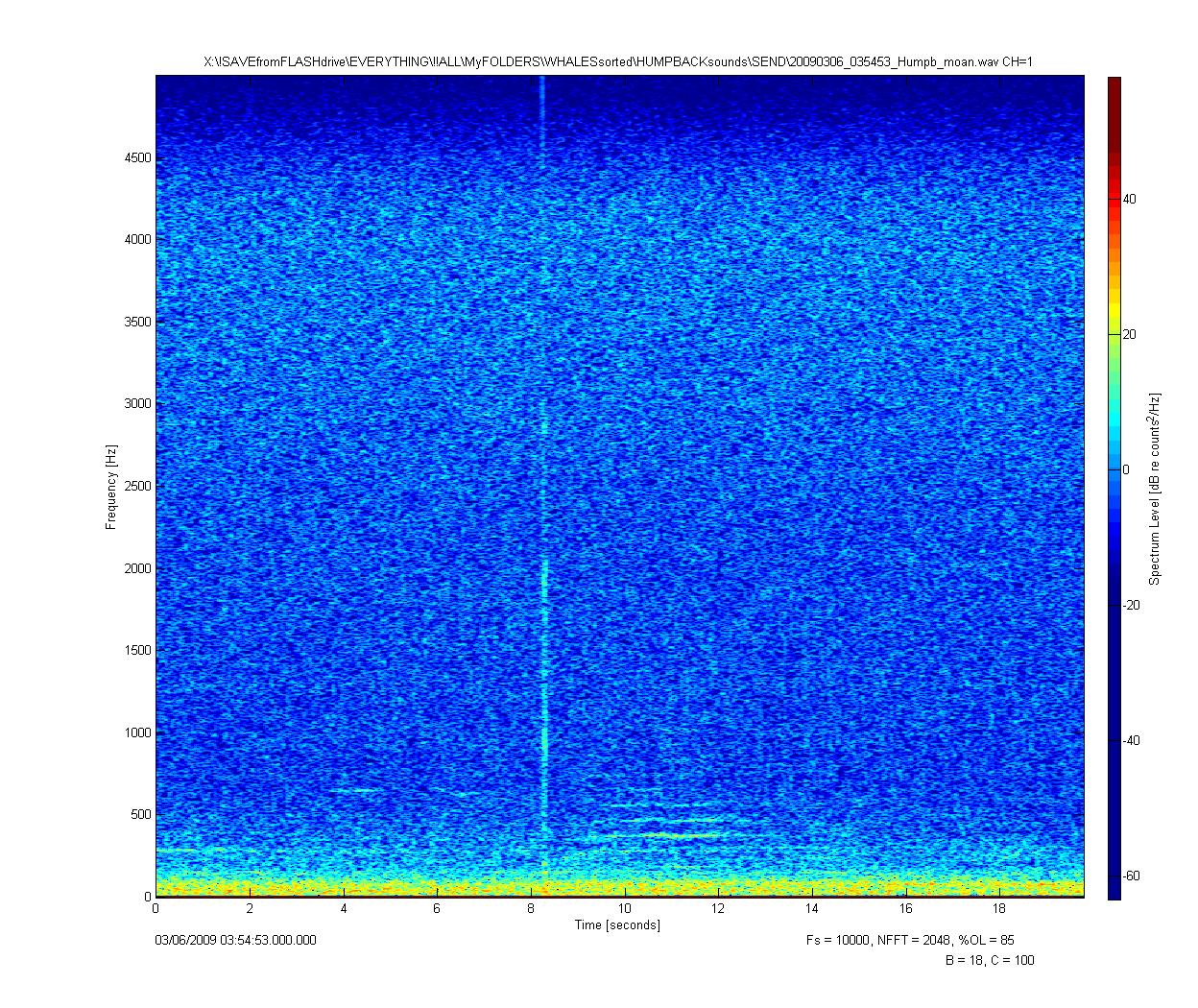1198x1008 pixels.
Task: Click the timestamp '03/06/2009 03:54:53' text
Action: click(x=235, y=940)
